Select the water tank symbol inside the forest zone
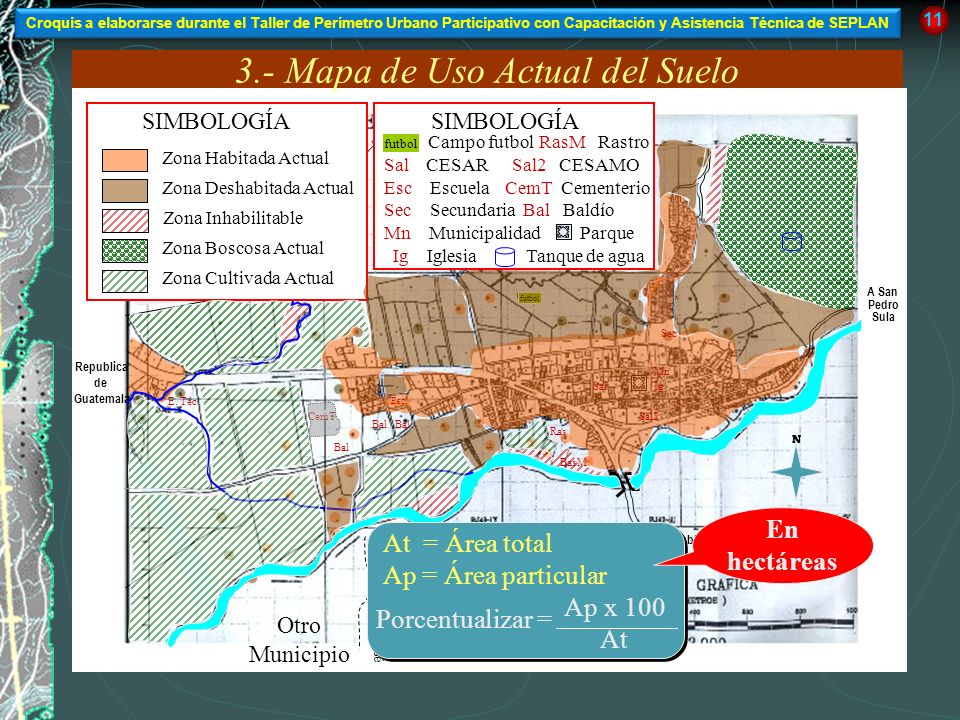Screen dimensions: 960x720 pyautogui.click(x=792, y=242)
